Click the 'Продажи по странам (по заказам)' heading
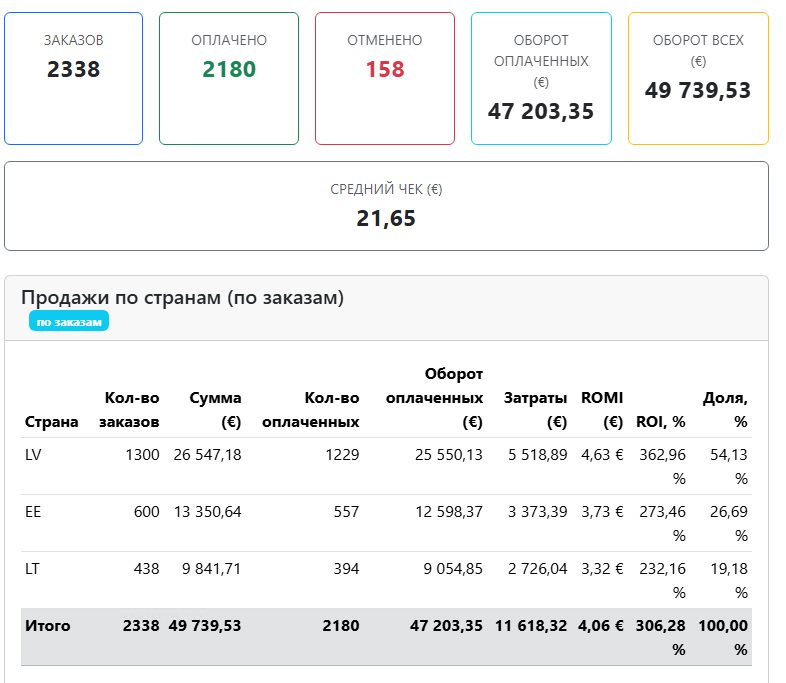Image resolution: width=786 pixels, height=683 pixels. [182, 298]
